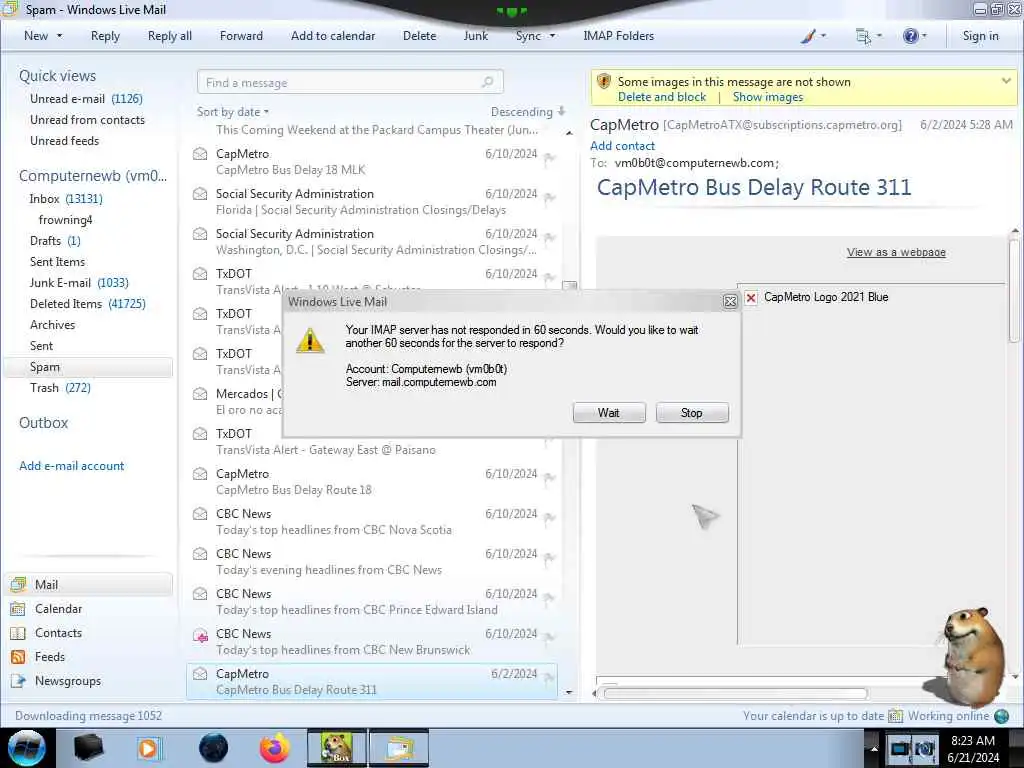This screenshot has width=1024, height=768.
Task: Select Add to calendar in toolbar
Action: click(333, 36)
